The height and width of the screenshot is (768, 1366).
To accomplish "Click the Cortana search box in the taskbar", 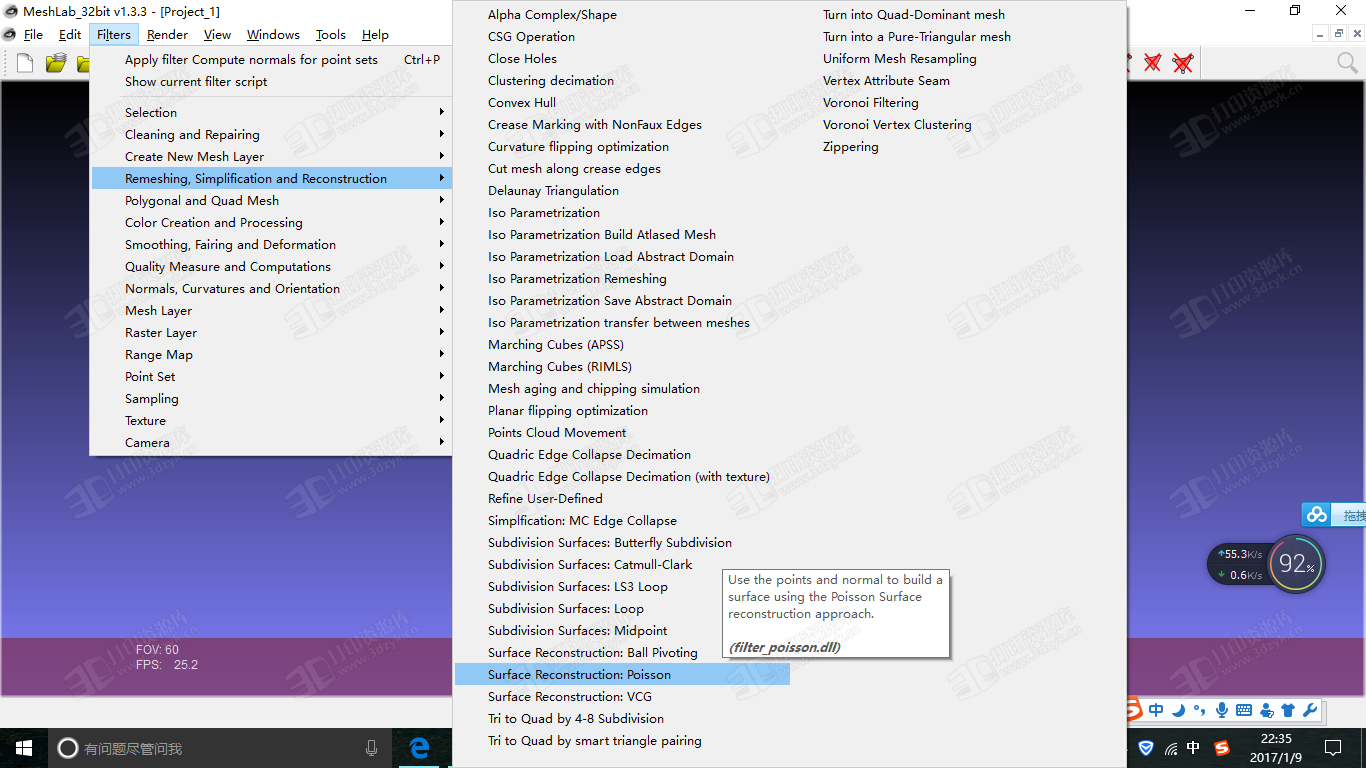I will tap(218, 748).
